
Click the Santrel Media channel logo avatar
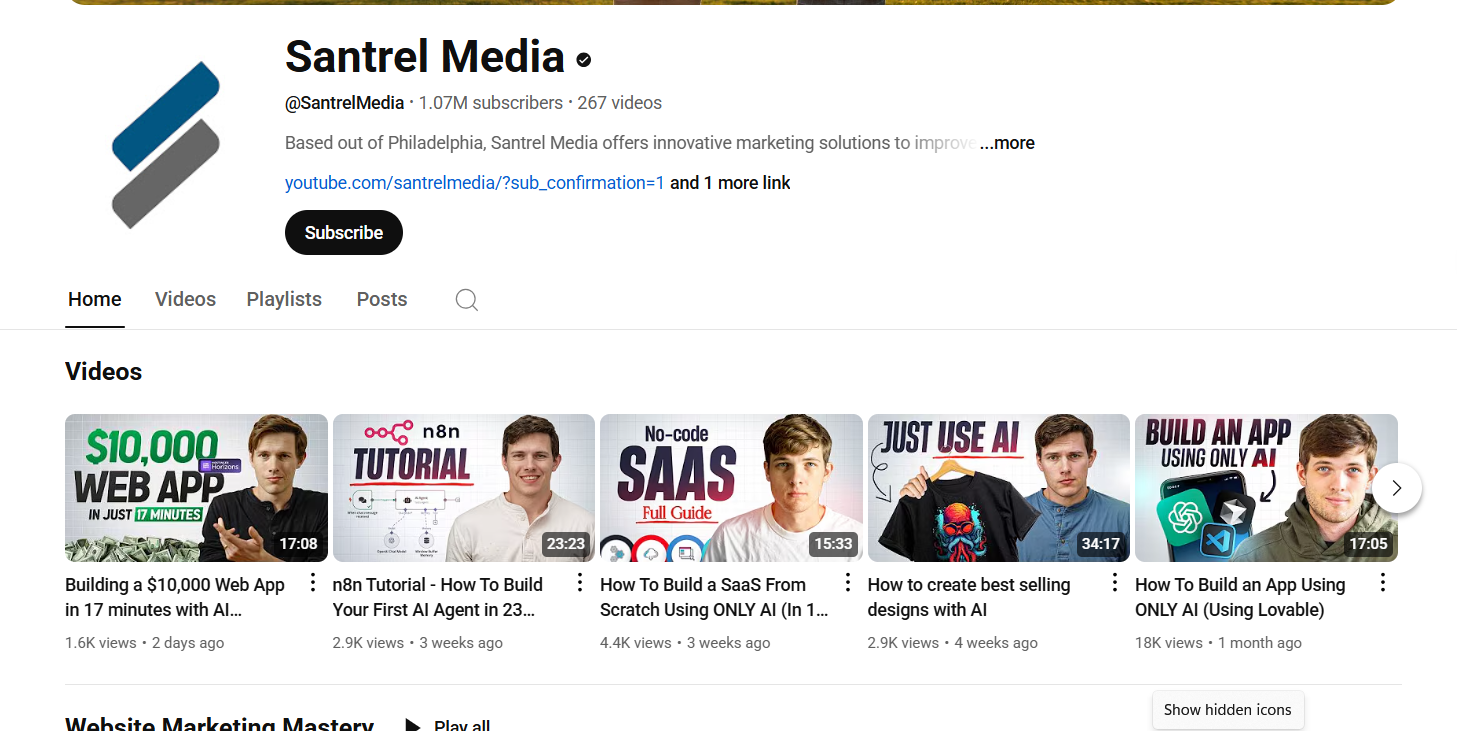(x=165, y=145)
